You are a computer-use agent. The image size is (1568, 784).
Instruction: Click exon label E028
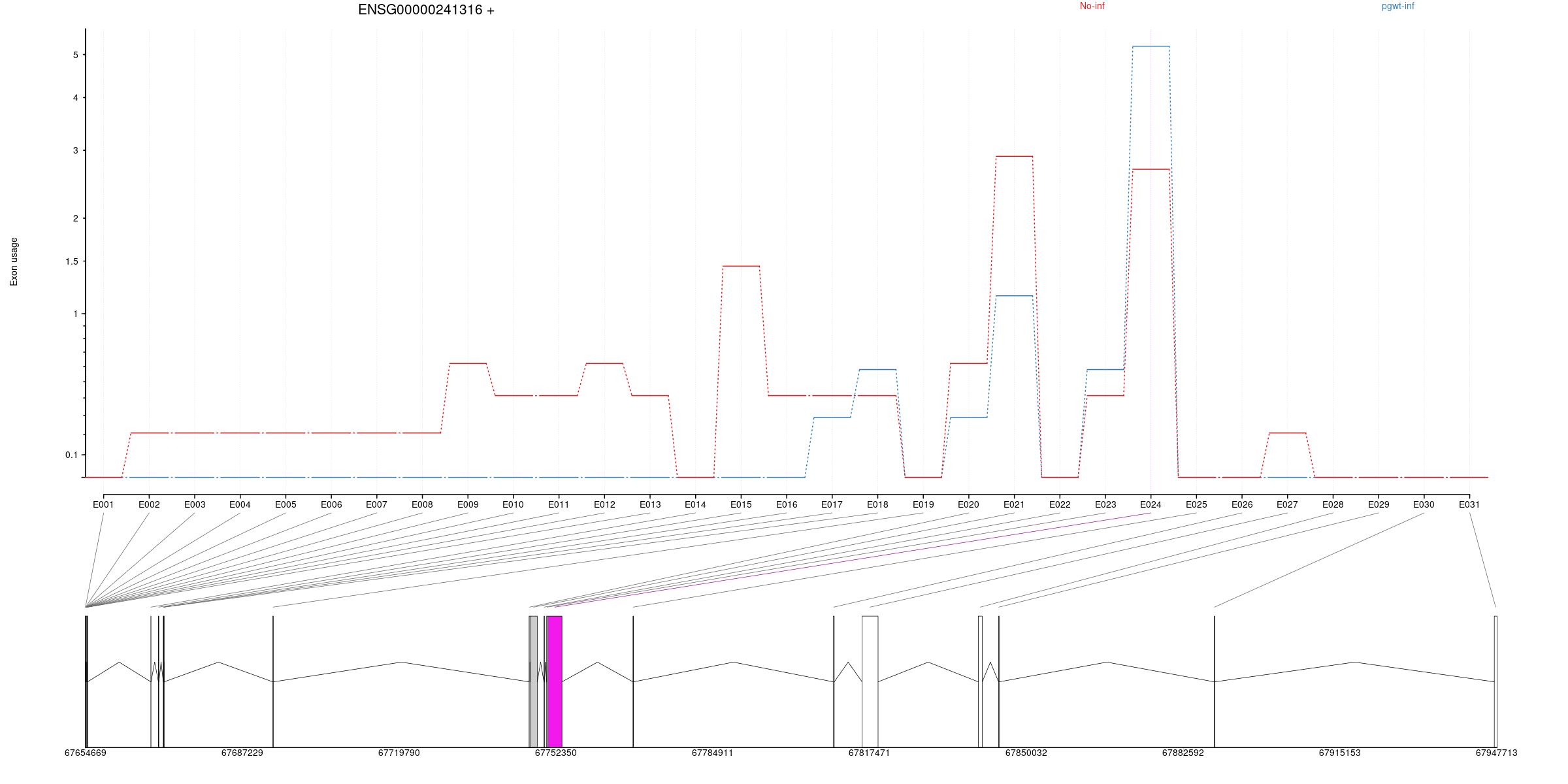click(x=1333, y=504)
